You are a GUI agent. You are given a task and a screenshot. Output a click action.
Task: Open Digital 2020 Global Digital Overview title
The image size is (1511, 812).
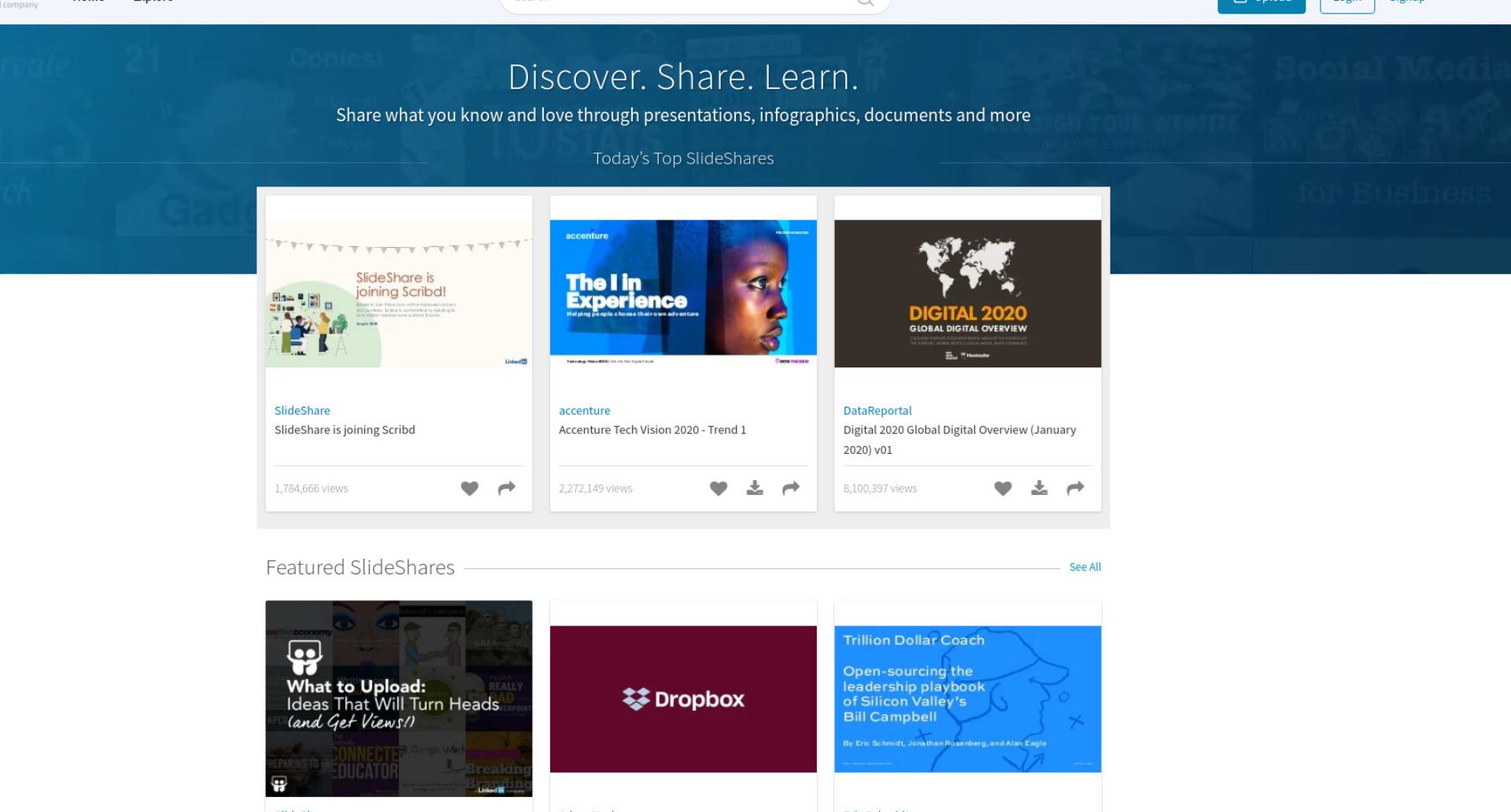pyautogui.click(x=959, y=440)
